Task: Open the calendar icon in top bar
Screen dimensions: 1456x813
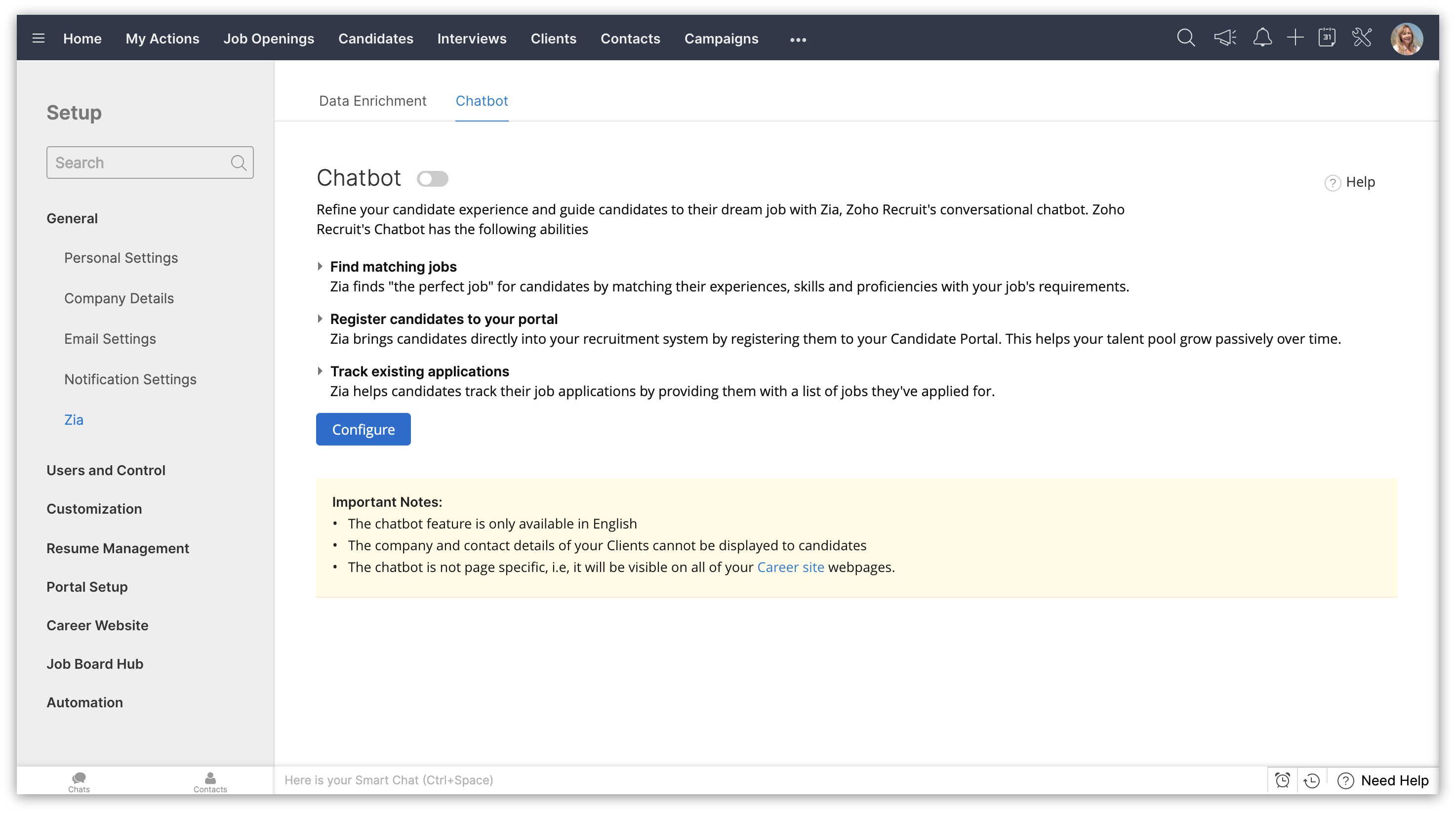Action: [1327, 39]
